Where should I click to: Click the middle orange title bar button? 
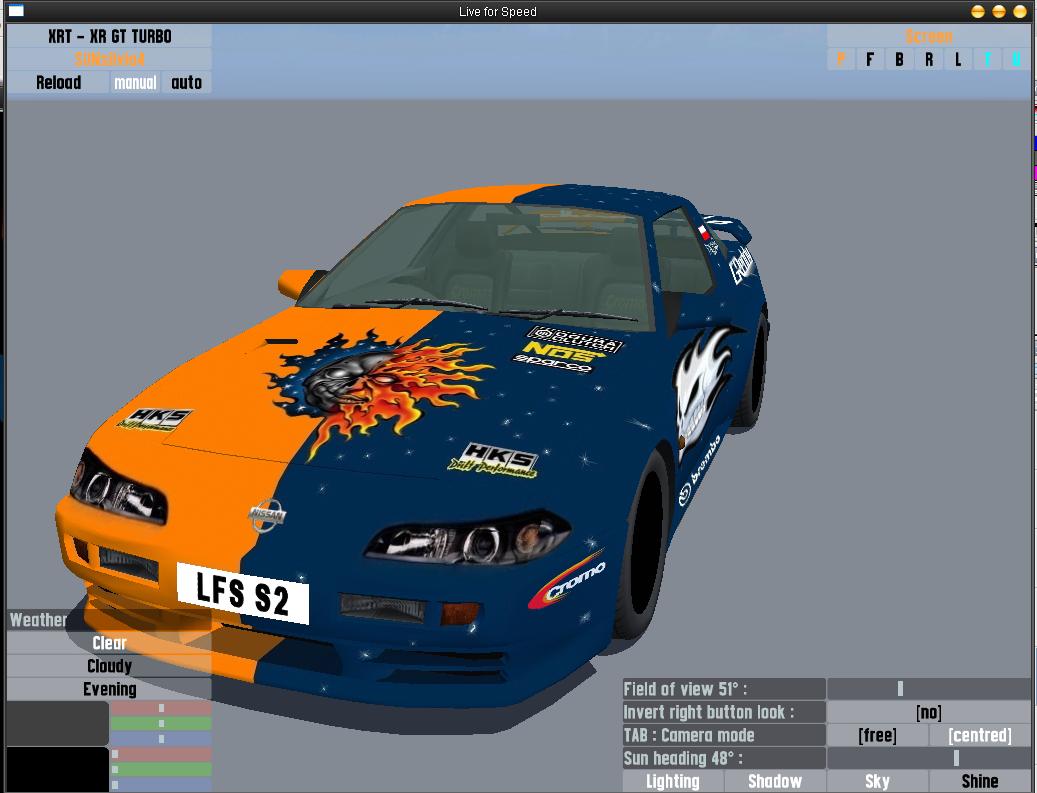(999, 11)
